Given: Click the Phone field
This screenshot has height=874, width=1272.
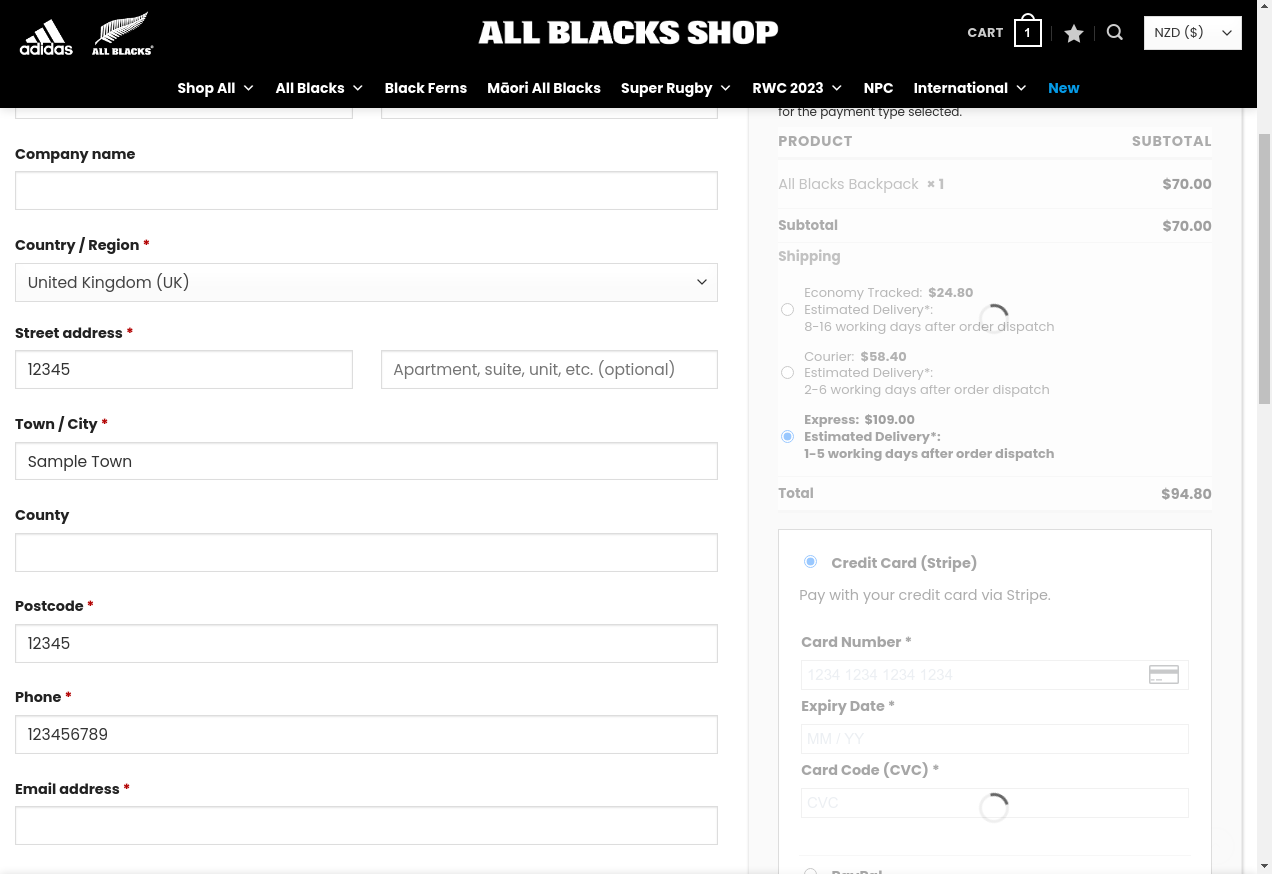Looking at the screenshot, I should [x=366, y=735].
